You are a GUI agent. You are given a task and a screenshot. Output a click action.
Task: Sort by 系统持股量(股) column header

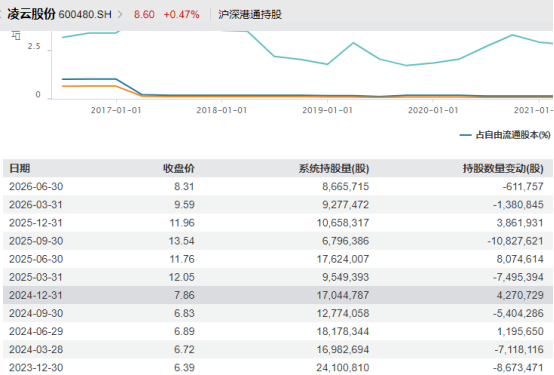coord(334,169)
